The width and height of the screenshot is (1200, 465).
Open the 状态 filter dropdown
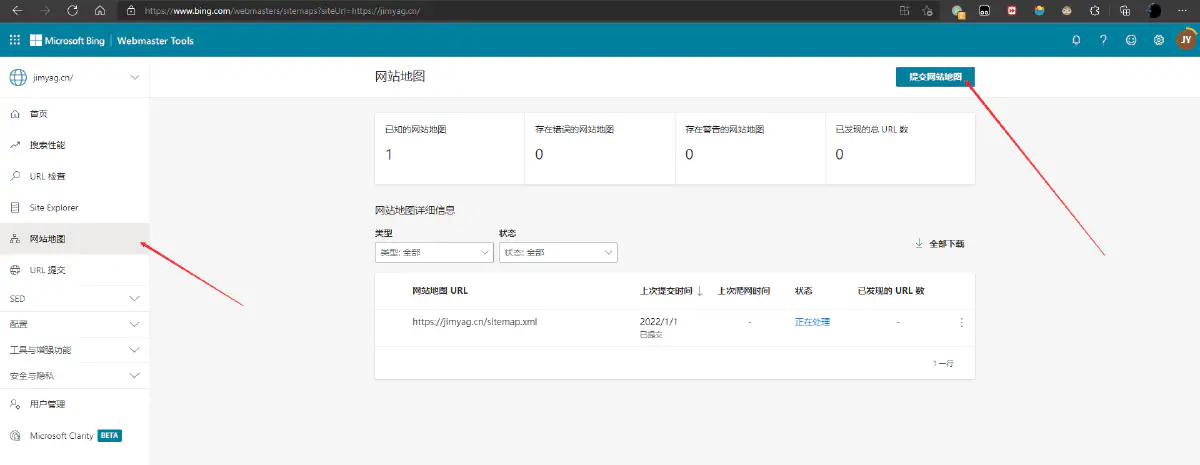pyautogui.click(x=558, y=253)
